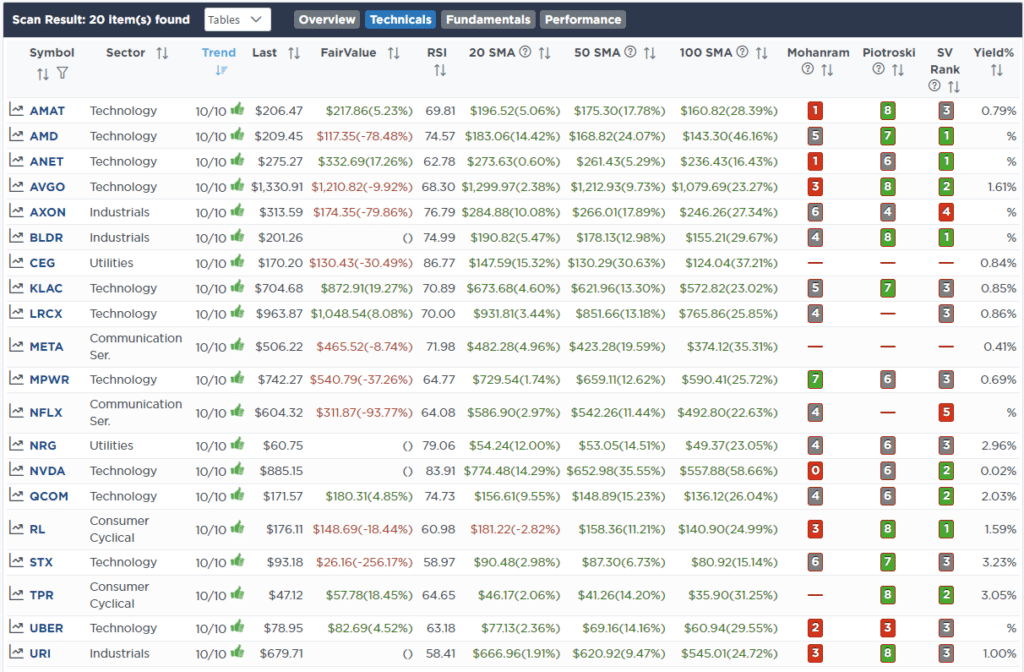The width and height of the screenshot is (1024, 672).
Task: Sort by RSI column arrows
Action: tap(440, 70)
